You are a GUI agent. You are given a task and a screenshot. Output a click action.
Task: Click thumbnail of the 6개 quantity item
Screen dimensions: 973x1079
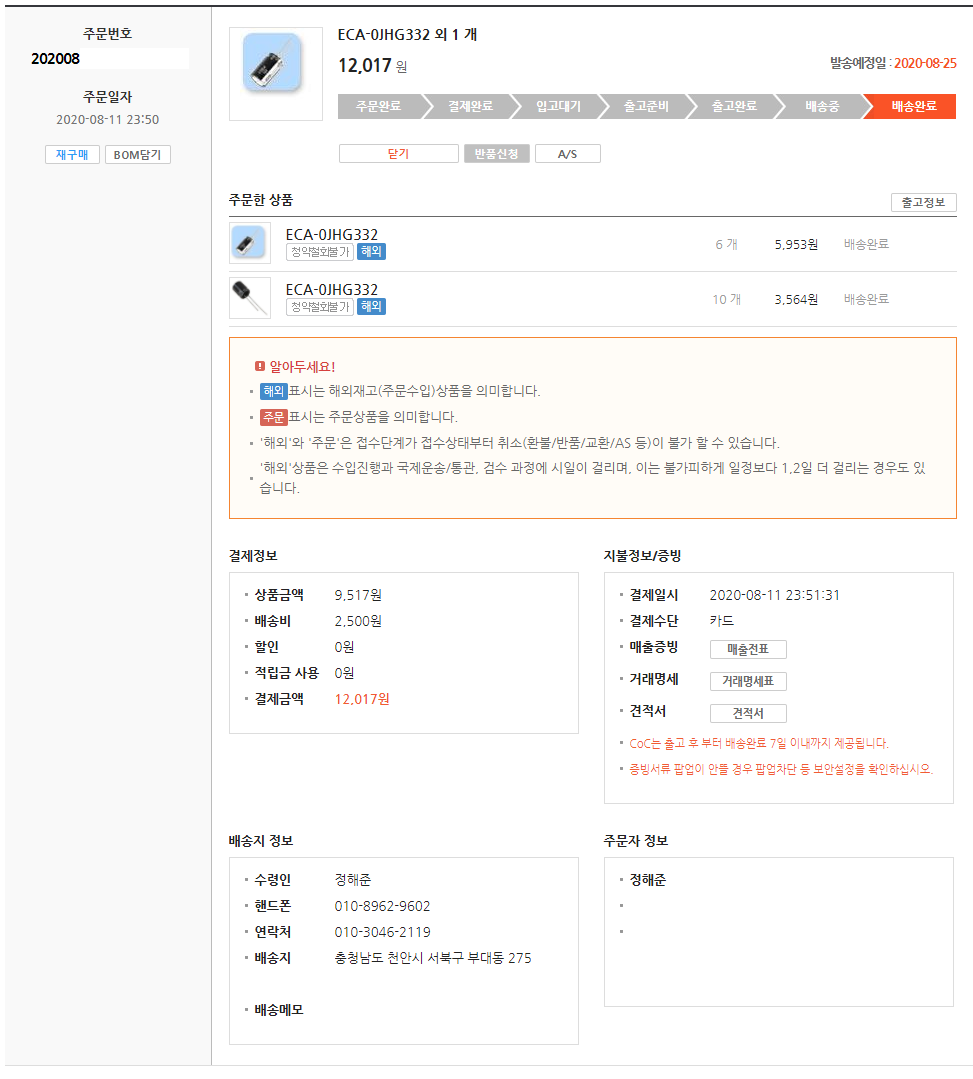click(x=249, y=243)
